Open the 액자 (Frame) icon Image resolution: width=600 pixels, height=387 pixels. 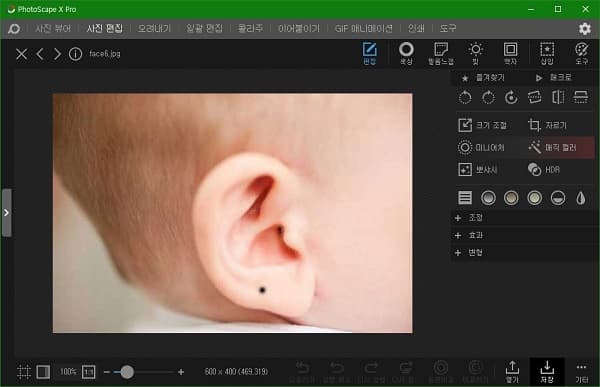(510, 54)
